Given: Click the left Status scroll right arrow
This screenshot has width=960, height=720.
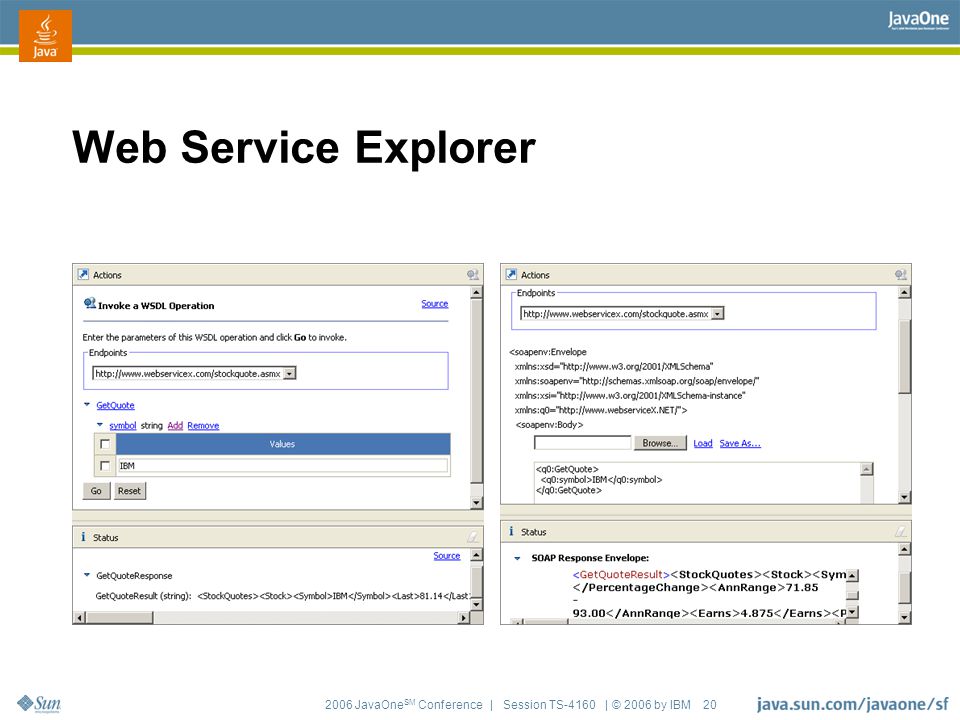Looking at the screenshot, I should (463, 618).
